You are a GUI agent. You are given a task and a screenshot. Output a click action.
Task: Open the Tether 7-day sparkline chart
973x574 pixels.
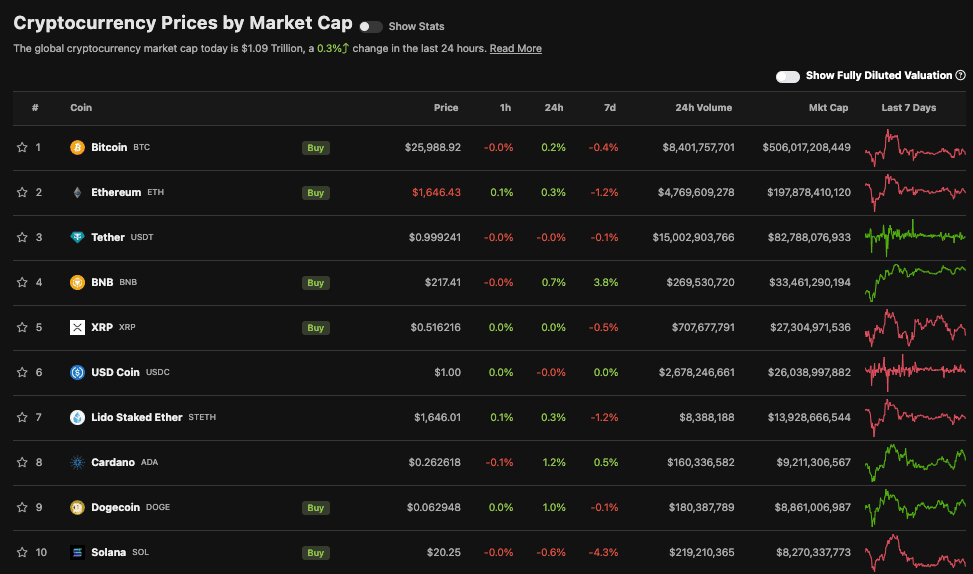click(x=915, y=237)
